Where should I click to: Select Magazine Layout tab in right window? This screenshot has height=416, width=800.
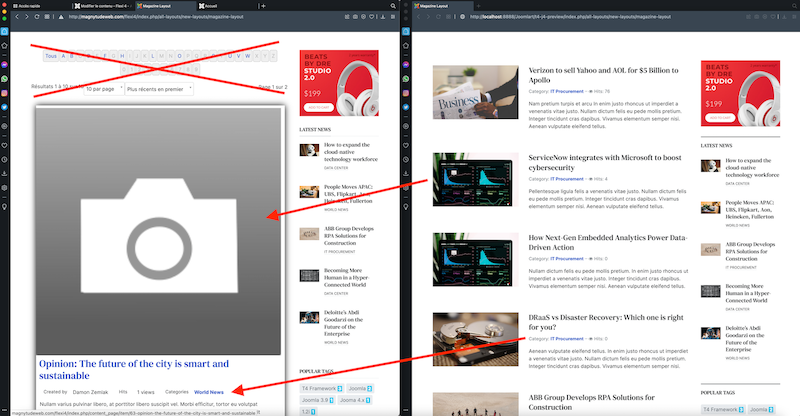(441, 6)
